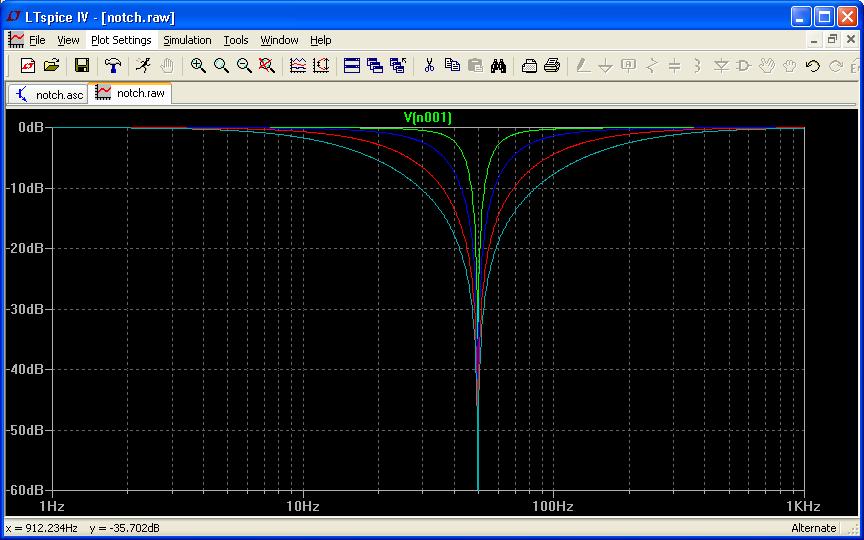Click the 1KHz horizontal axis label
Screen dimensions: 864x540
pyautogui.click(x=803, y=506)
